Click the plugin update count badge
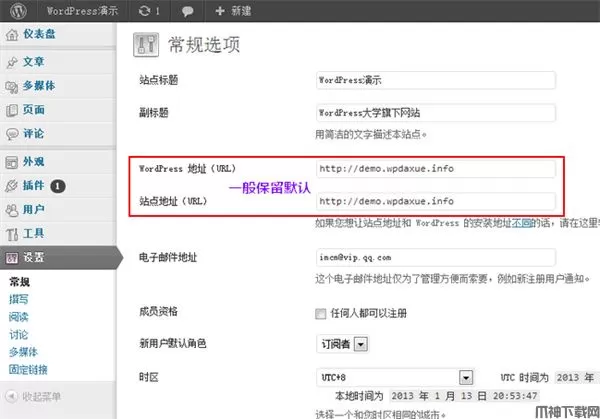This screenshot has height=419, width=600. tap(58, 186)
